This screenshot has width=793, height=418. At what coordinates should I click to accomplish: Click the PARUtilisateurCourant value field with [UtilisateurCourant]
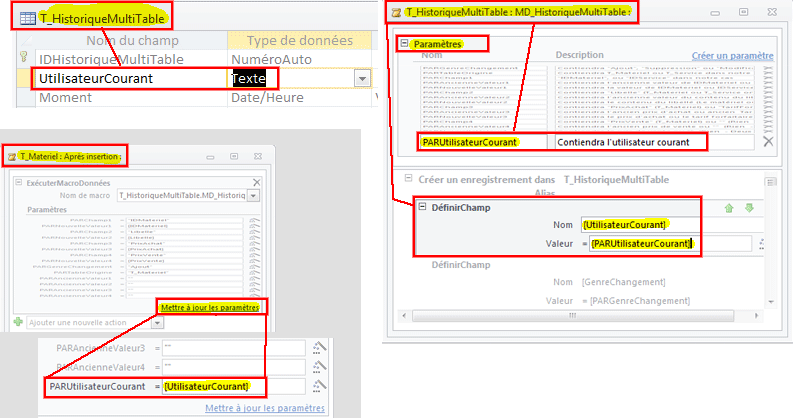[x=232, y=386]
